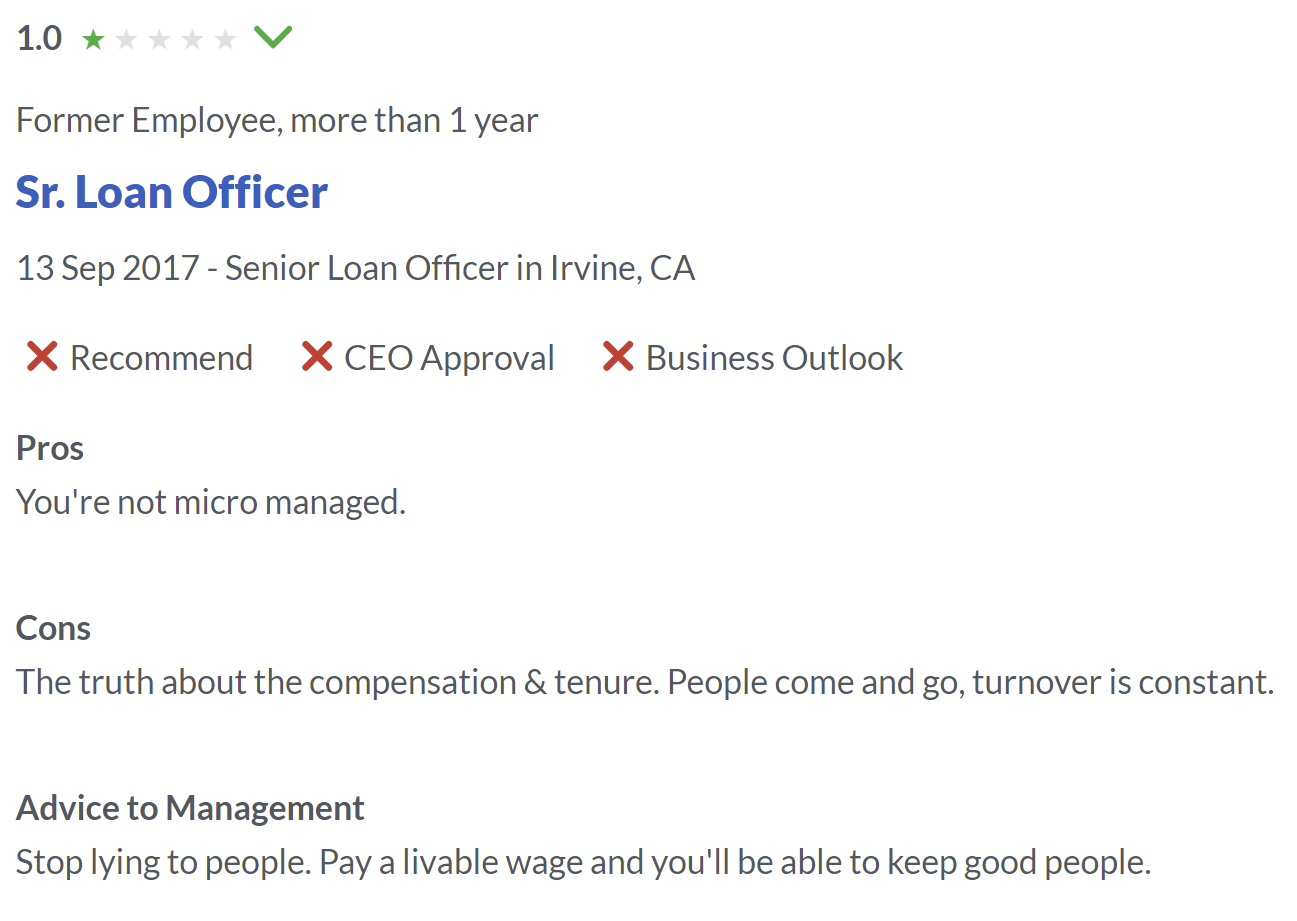The width and height of the screenshot is (1297, 921).
Task: Click the Former Employee tenure text
Action: coord(277,121)
